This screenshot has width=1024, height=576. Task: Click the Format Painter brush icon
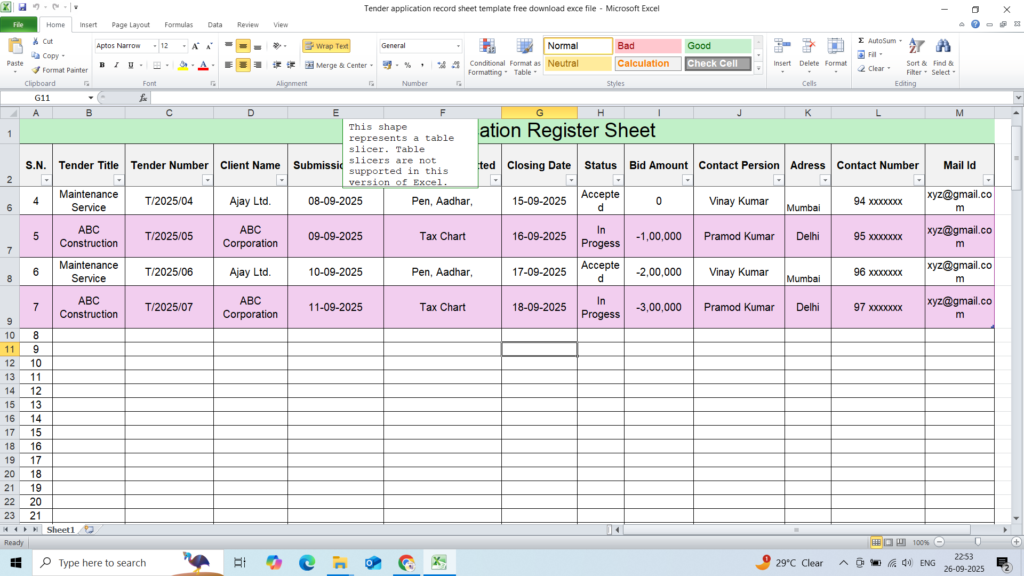[x=36, y=70]
